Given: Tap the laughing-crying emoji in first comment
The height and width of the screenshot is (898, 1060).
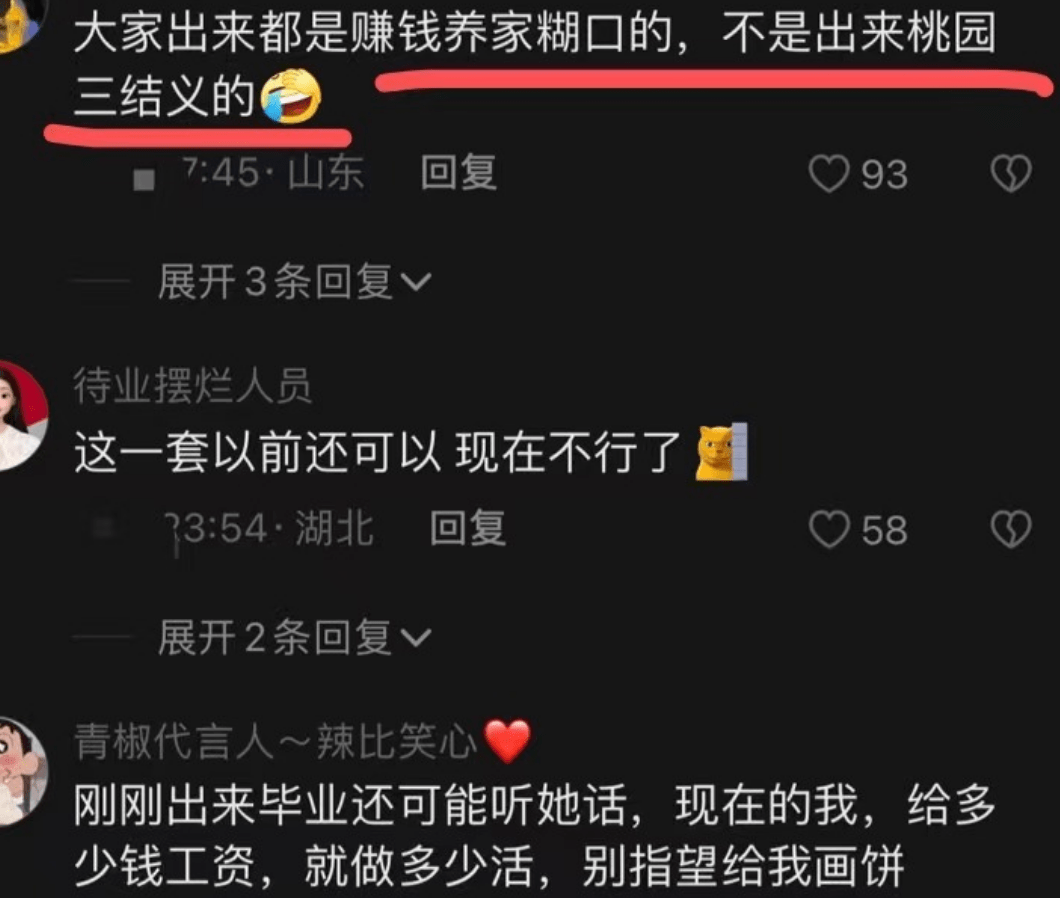Looking at the screenshot, I should pos(291,96).
